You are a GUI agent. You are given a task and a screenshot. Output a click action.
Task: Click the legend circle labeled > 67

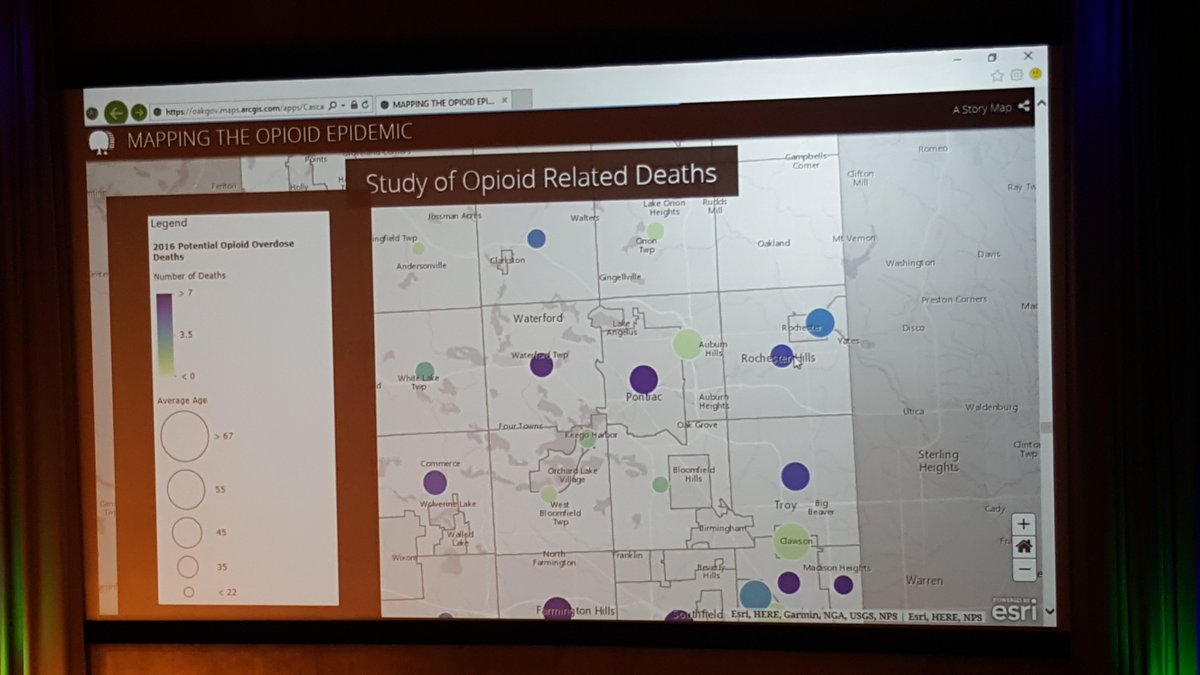[x=184, y=437]
